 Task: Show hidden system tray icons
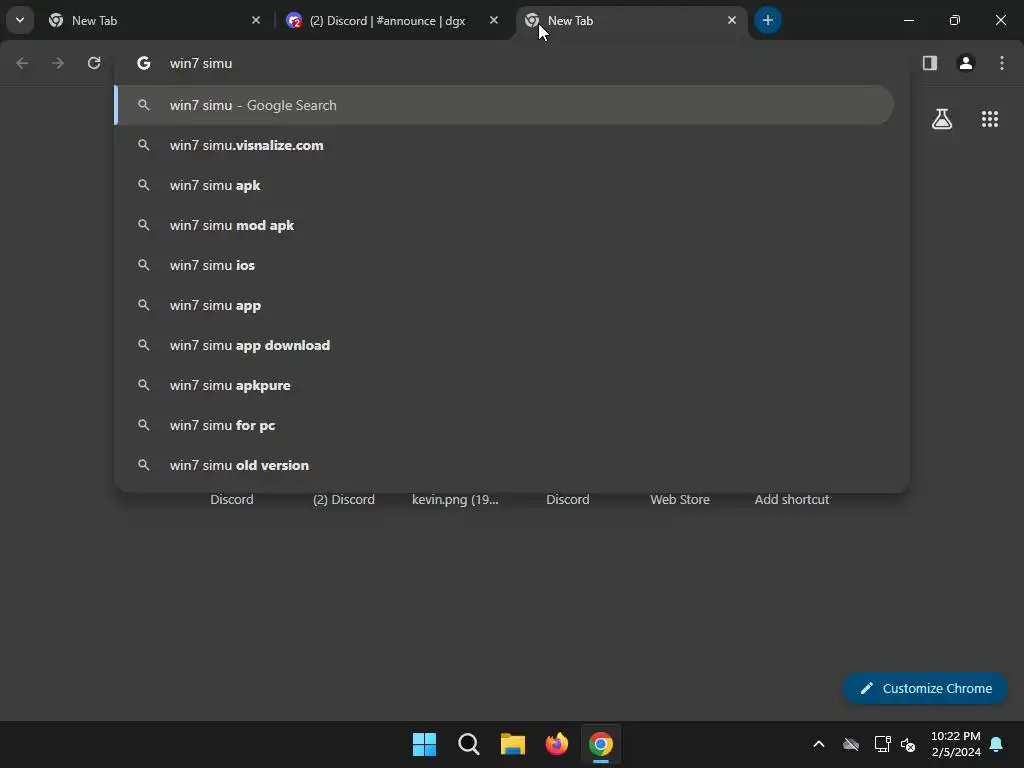pyautogui.click(x=818, y=744)
